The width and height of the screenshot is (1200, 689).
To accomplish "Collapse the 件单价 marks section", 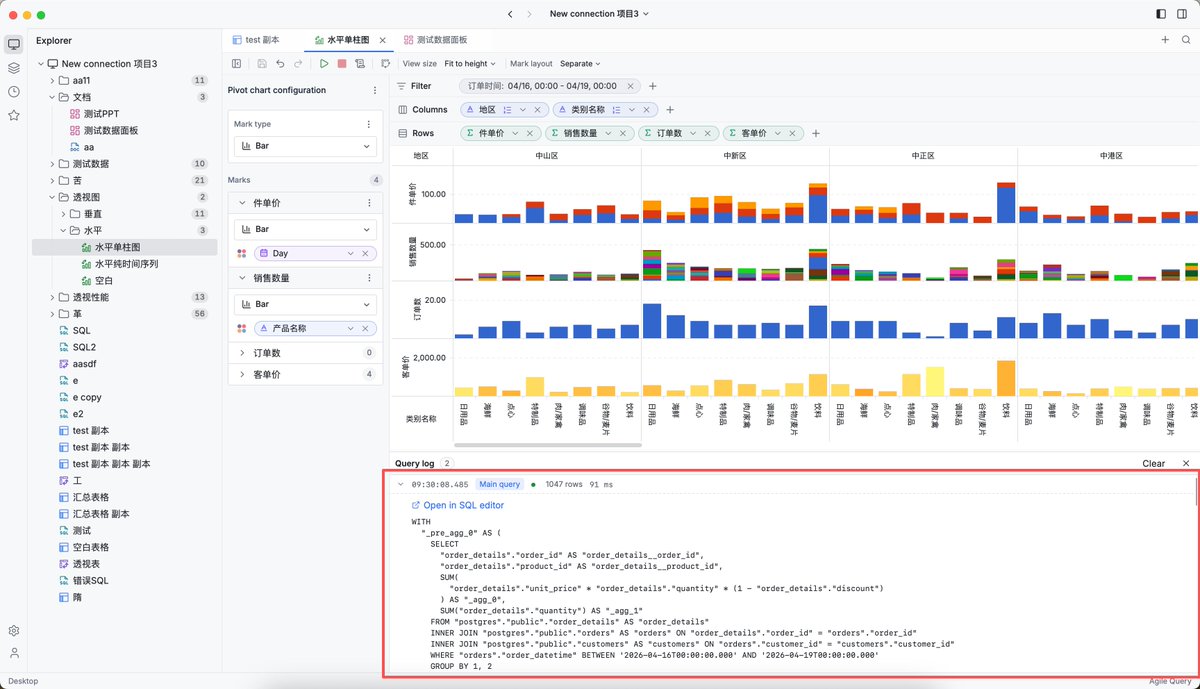I will pyautogui.click(x=242, y=203).
